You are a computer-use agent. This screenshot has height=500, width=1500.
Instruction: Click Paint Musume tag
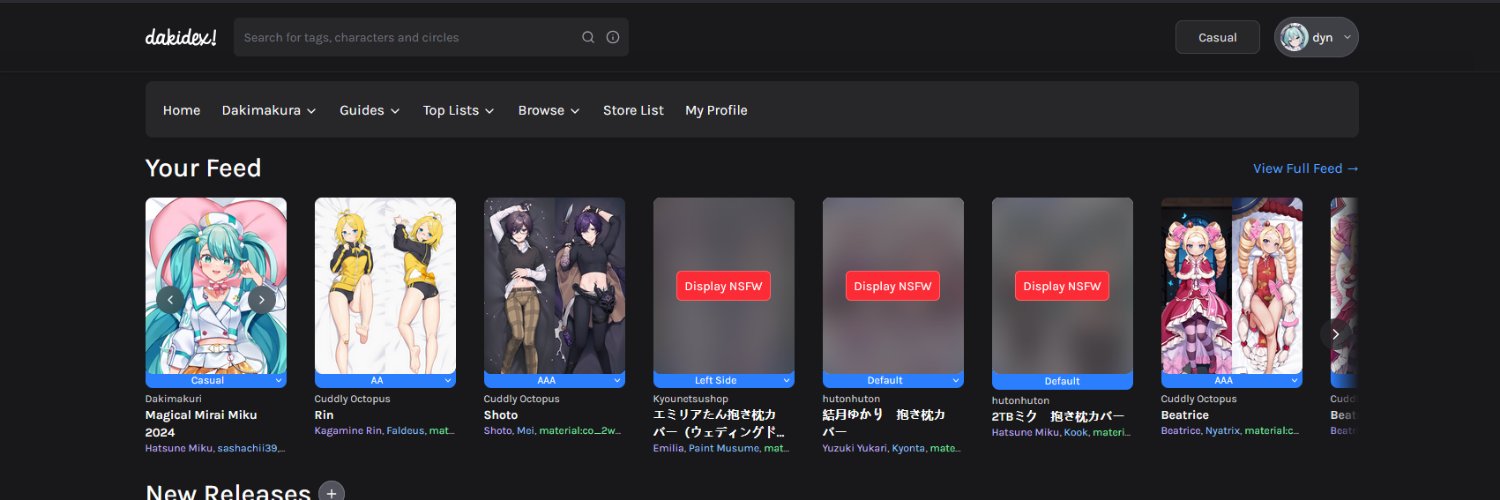click(723, 449)
